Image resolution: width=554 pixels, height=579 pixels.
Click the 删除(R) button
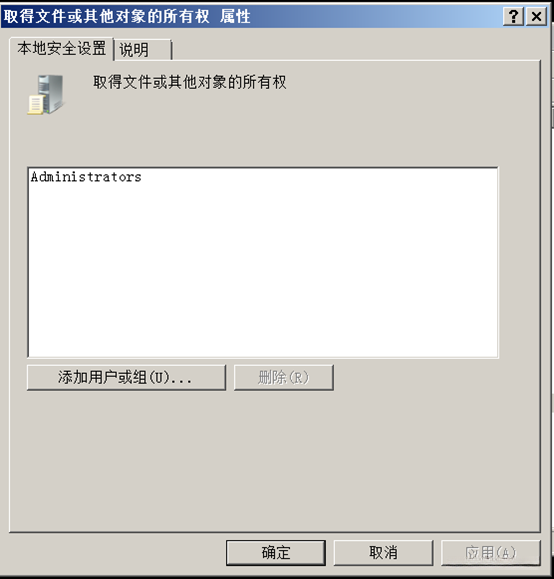coord(284,377)
